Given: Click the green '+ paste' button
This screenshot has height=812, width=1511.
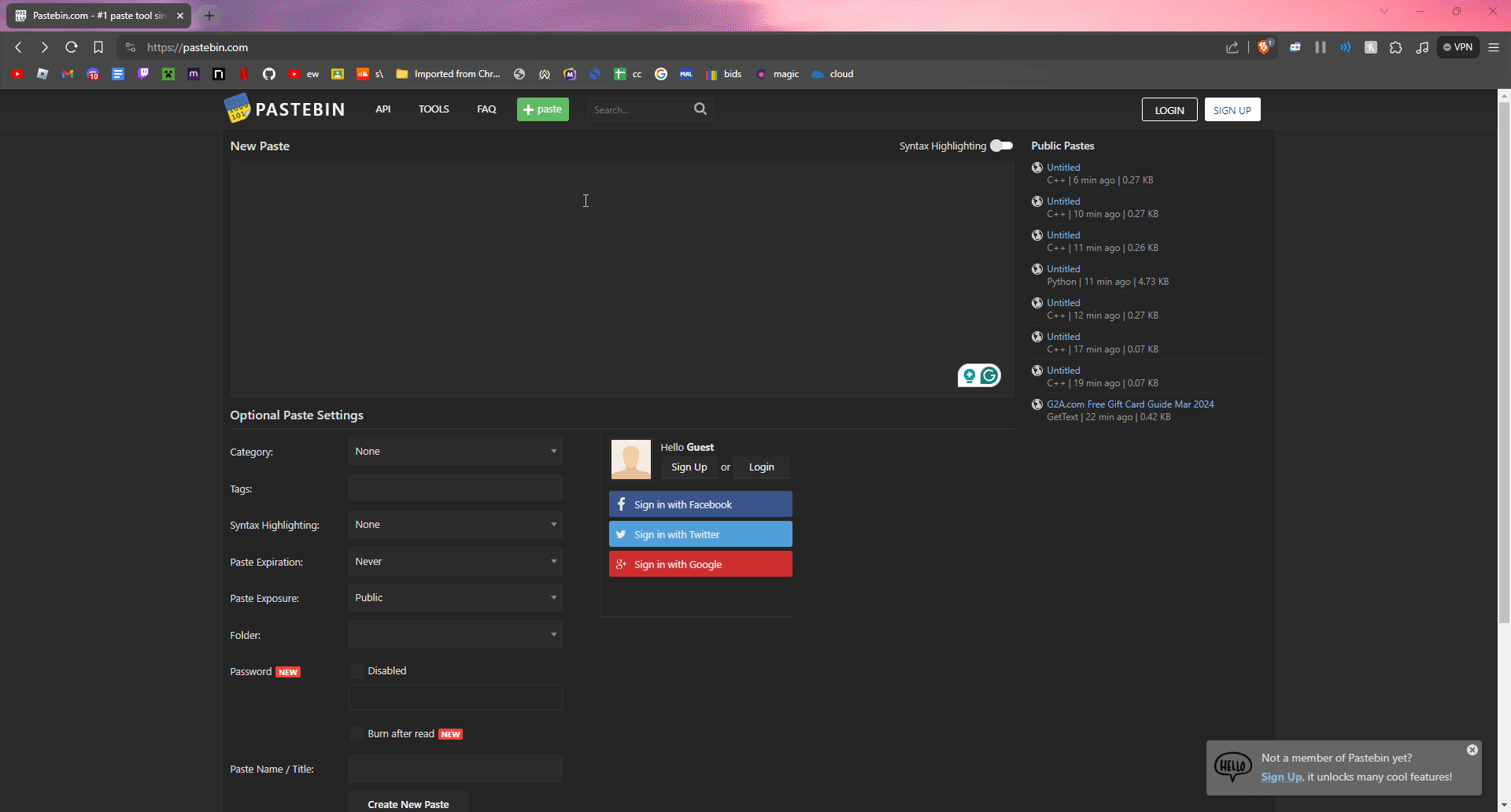Looking at the screenshot, I should (543, 109).
